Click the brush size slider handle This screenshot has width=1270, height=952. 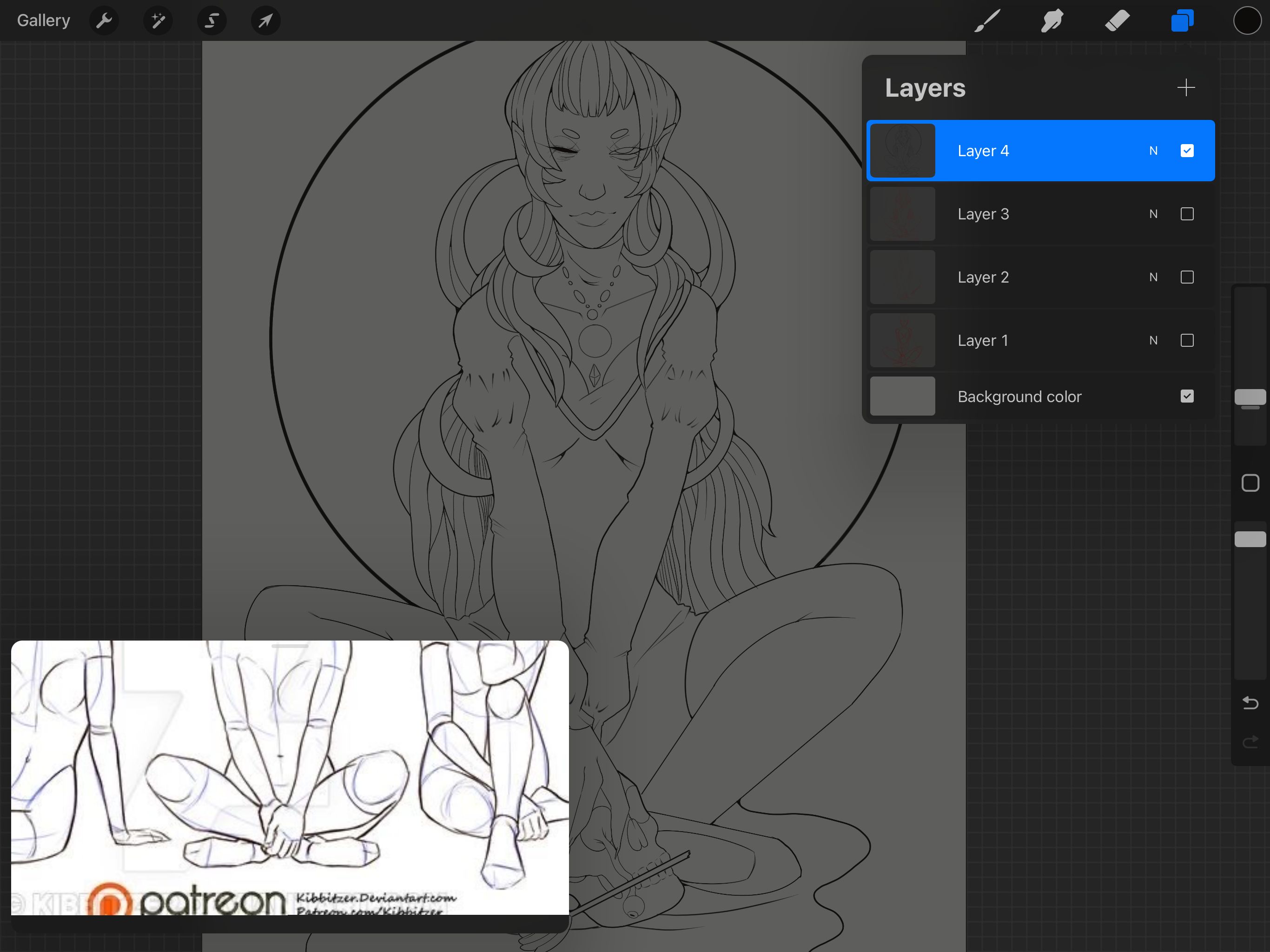click(1250, 397)
